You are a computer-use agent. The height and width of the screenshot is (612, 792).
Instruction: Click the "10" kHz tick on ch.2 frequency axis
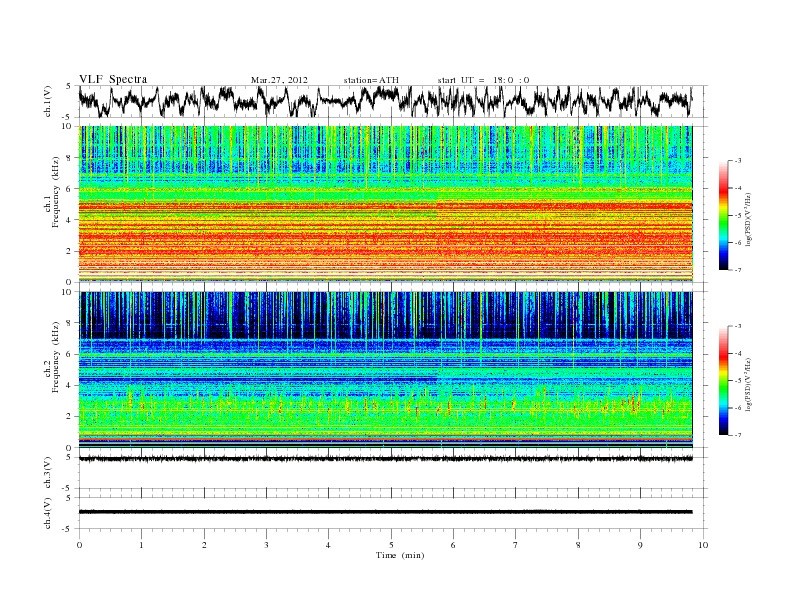[67, 292]
